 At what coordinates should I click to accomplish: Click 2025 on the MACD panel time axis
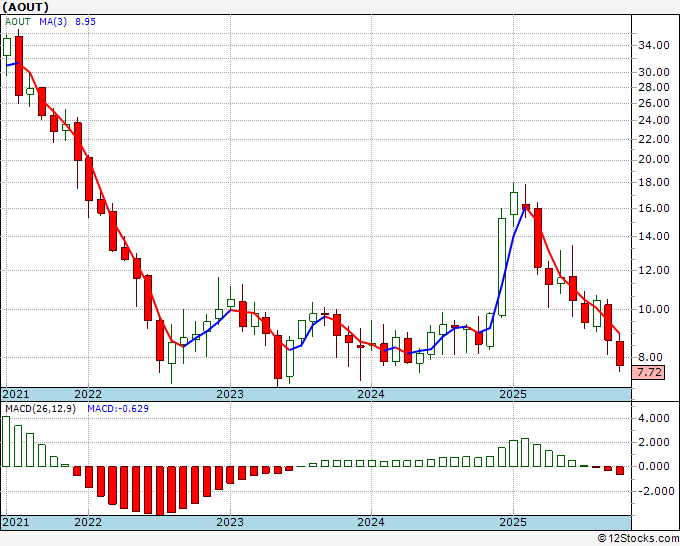click(x=512, y=523)
